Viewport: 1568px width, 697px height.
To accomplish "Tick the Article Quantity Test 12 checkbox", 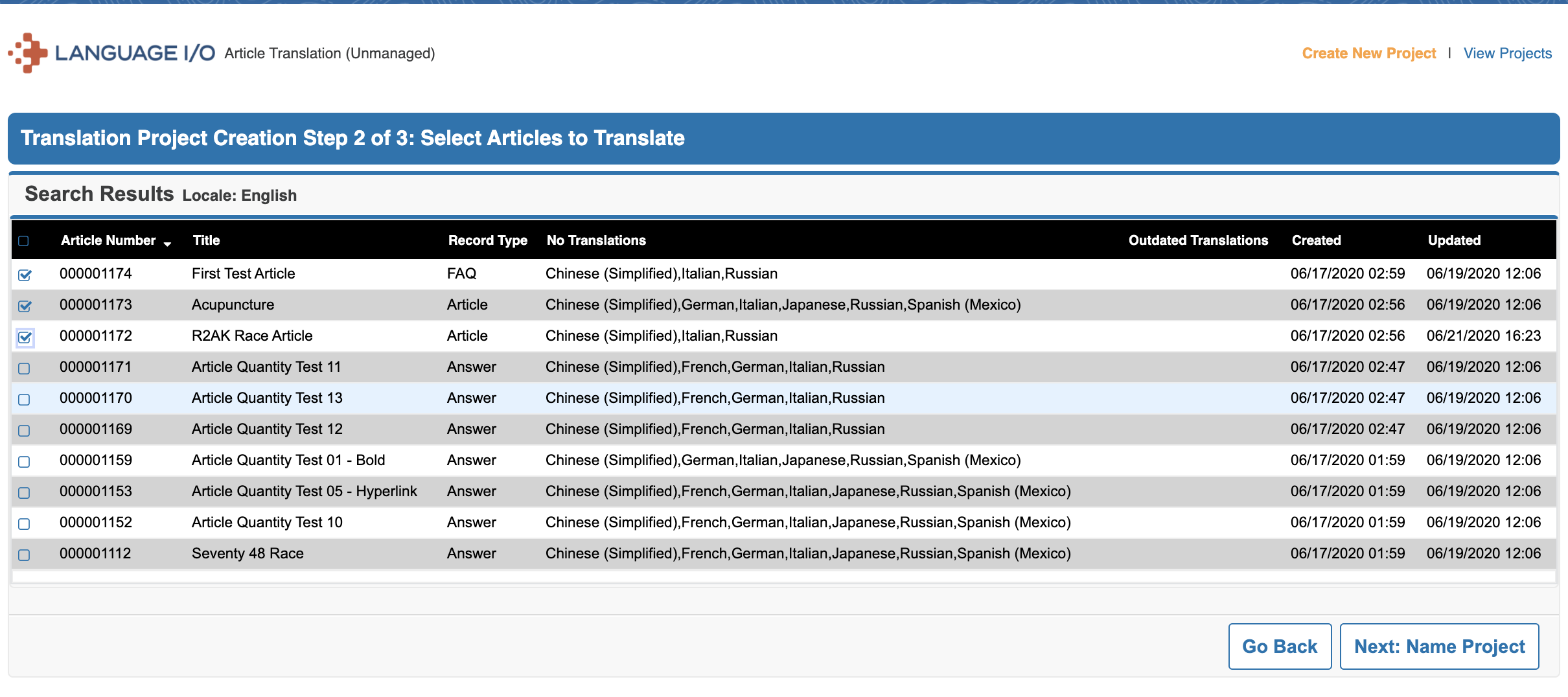I will [24, 431].
